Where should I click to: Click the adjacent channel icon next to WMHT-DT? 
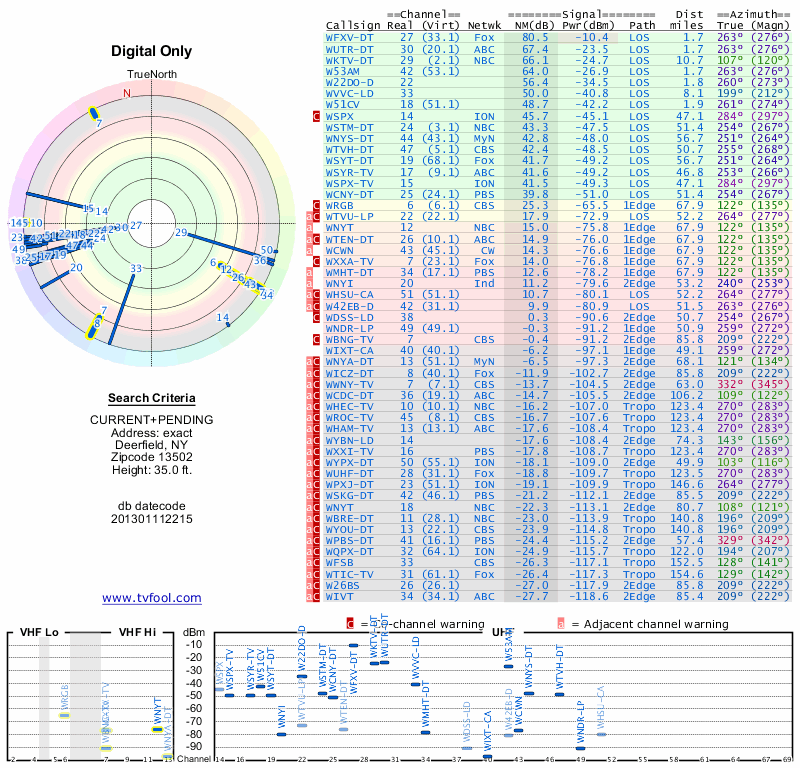click(310, 271)
